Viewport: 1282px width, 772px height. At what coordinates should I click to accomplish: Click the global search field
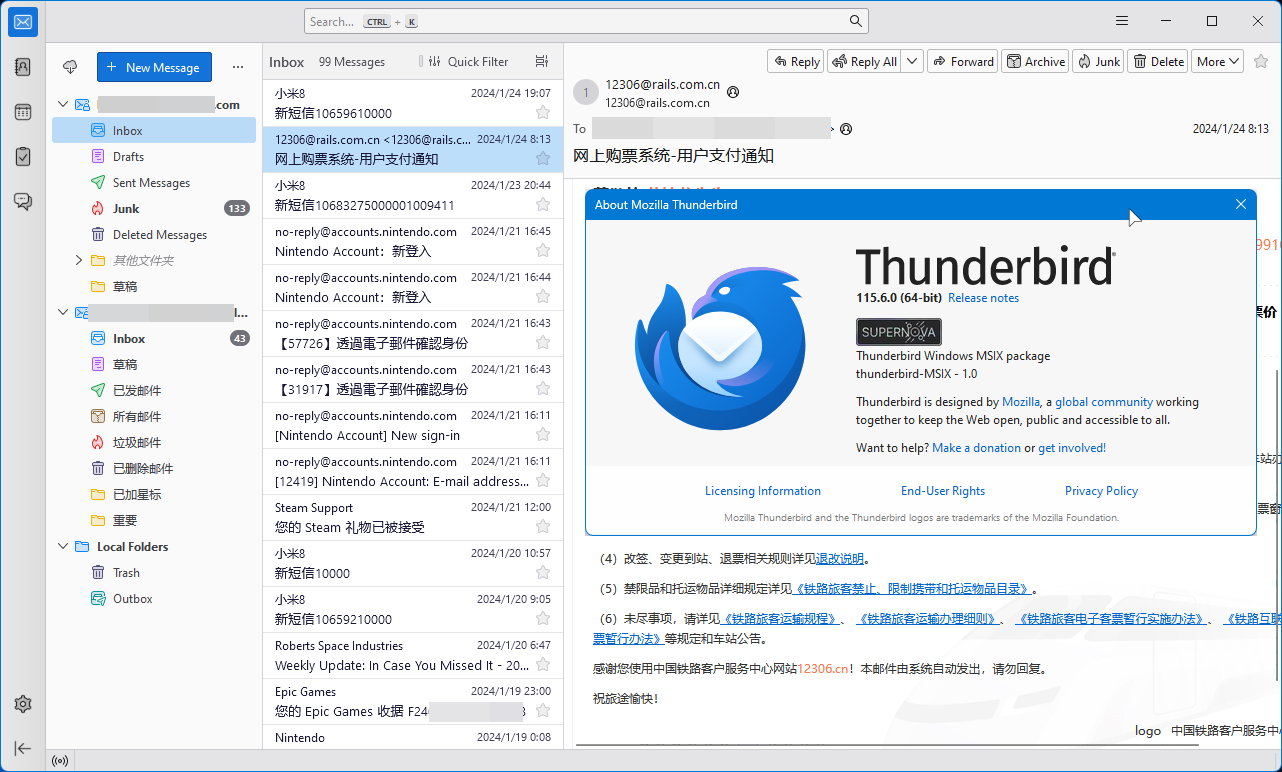(x=586, y=21)
